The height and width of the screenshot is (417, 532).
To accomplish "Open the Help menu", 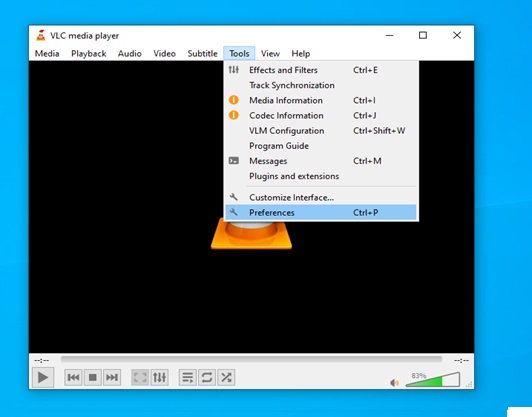I will click(x=301, y=54).
